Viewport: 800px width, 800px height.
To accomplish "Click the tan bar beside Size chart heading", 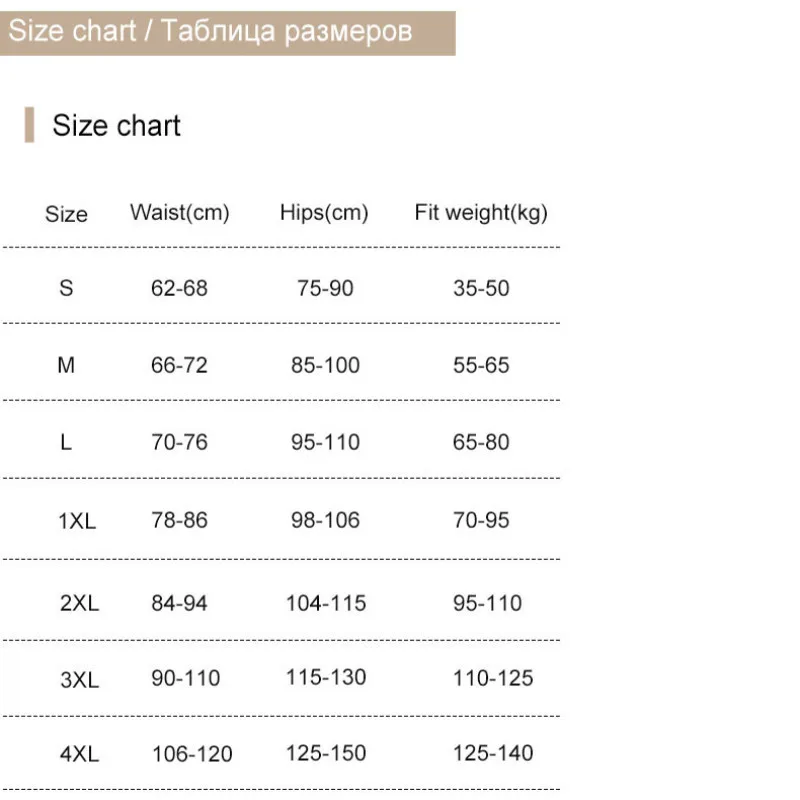I will click(30, 126).
